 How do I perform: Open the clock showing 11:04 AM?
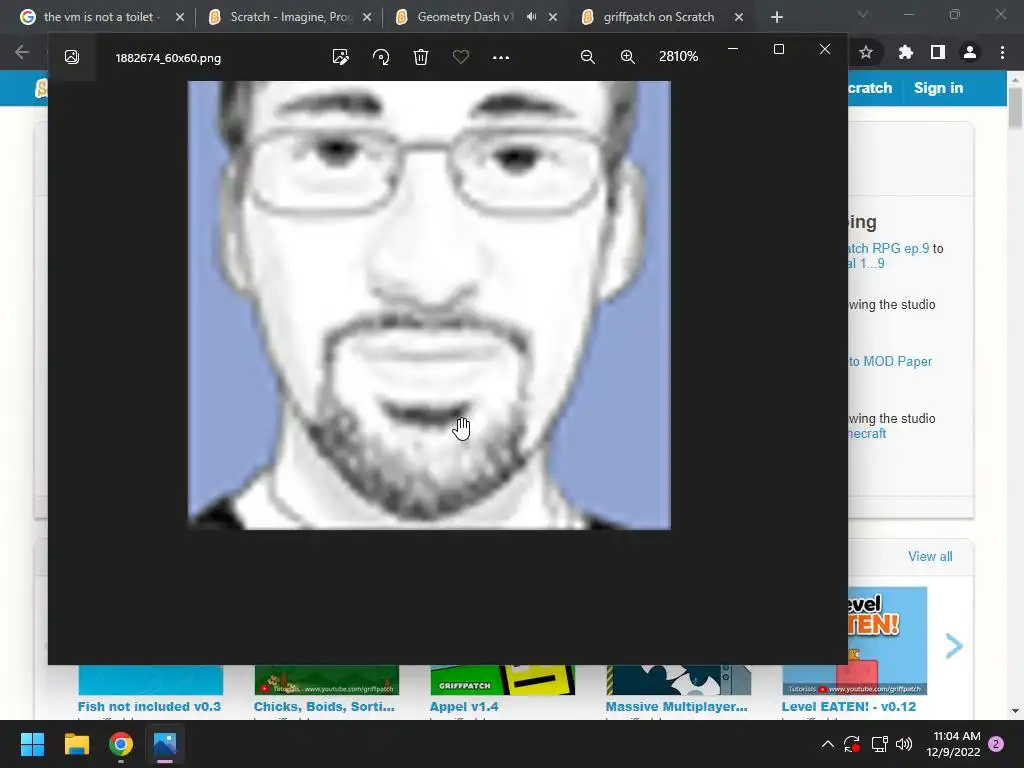pos(953,744)
